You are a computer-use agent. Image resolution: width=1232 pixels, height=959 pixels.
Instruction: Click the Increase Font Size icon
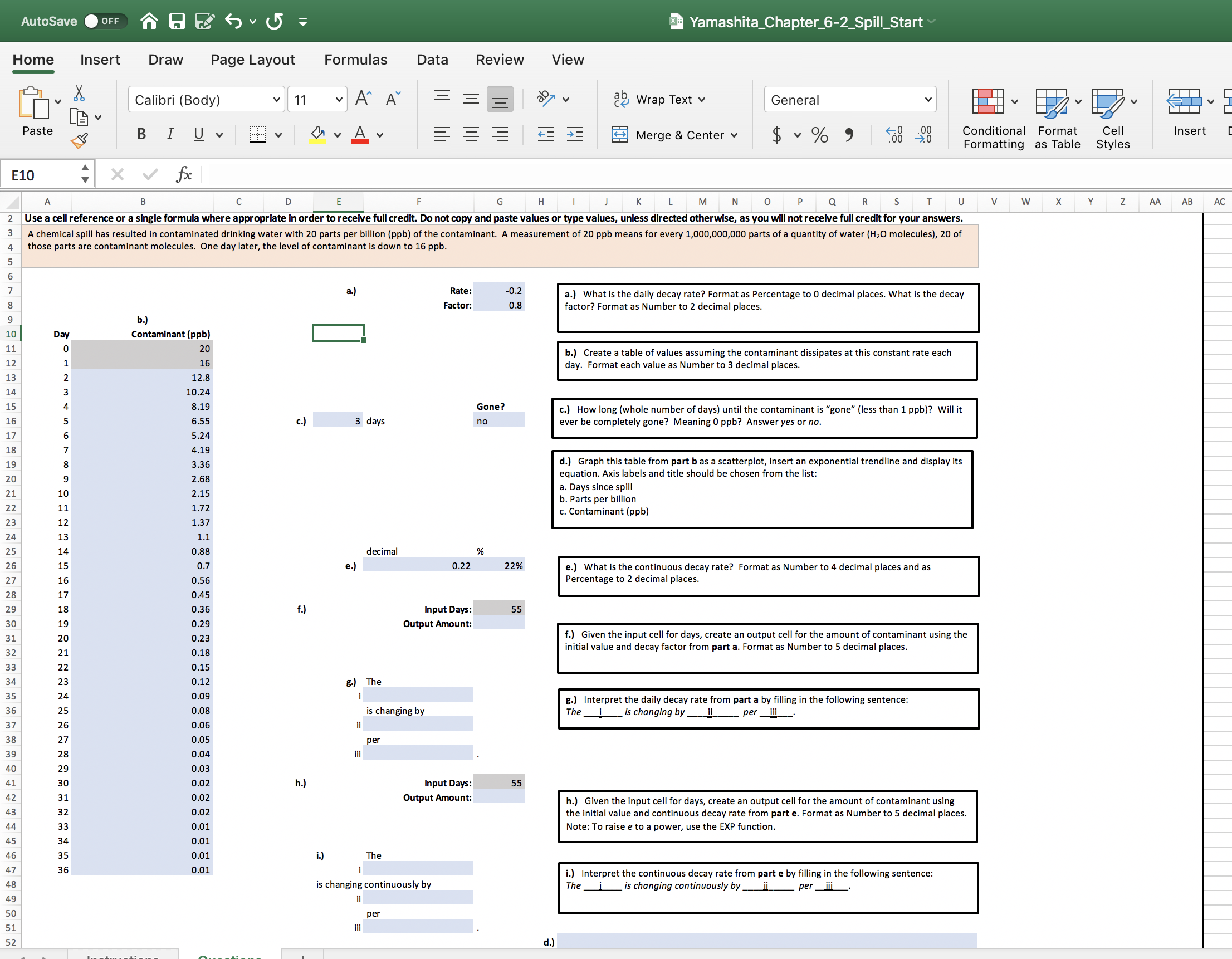coord(363,99)
